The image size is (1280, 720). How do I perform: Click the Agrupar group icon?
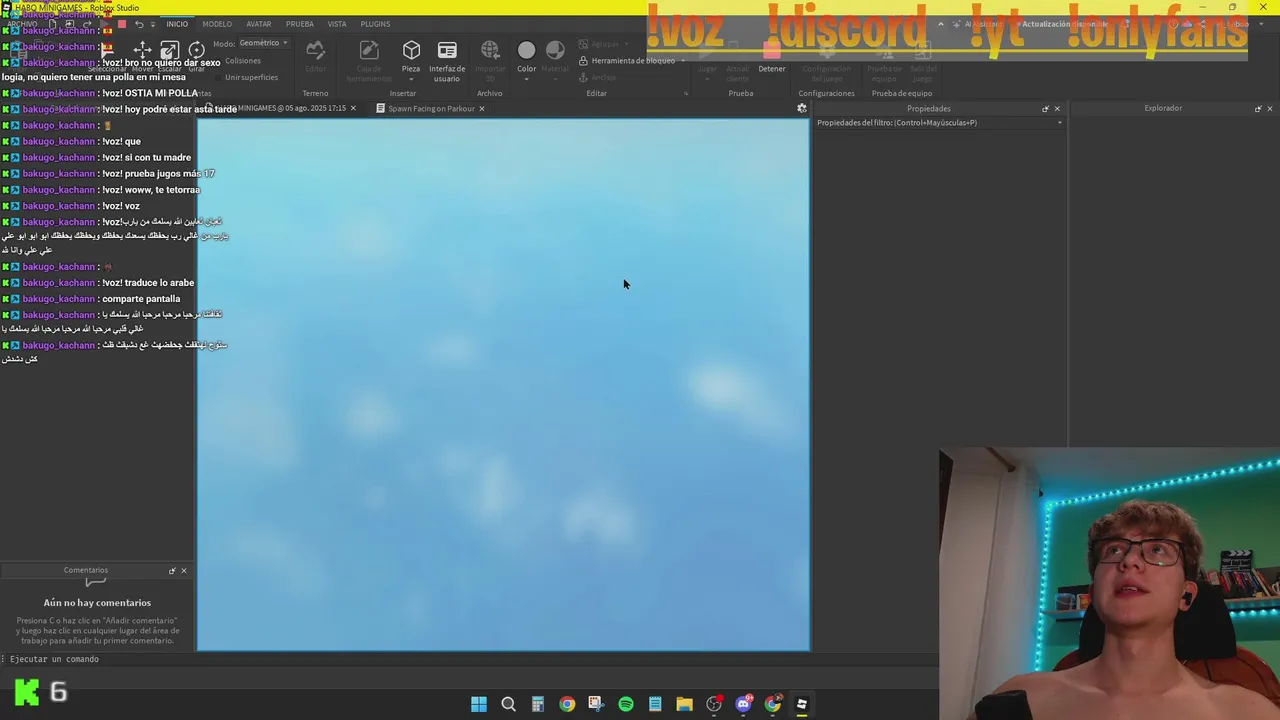tap(584, 44)
